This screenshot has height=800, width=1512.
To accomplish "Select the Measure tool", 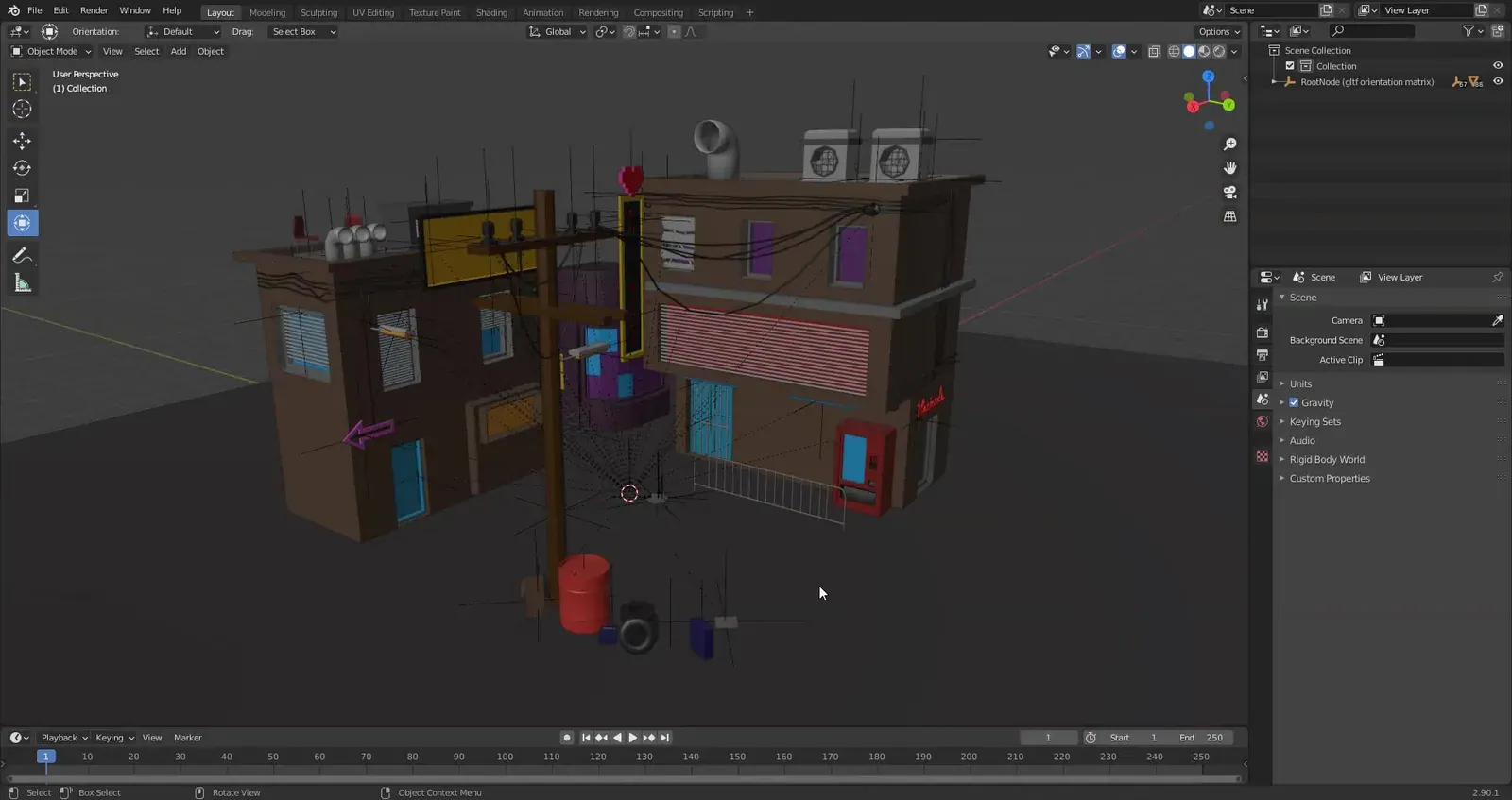I will click(x=22, y=282).
